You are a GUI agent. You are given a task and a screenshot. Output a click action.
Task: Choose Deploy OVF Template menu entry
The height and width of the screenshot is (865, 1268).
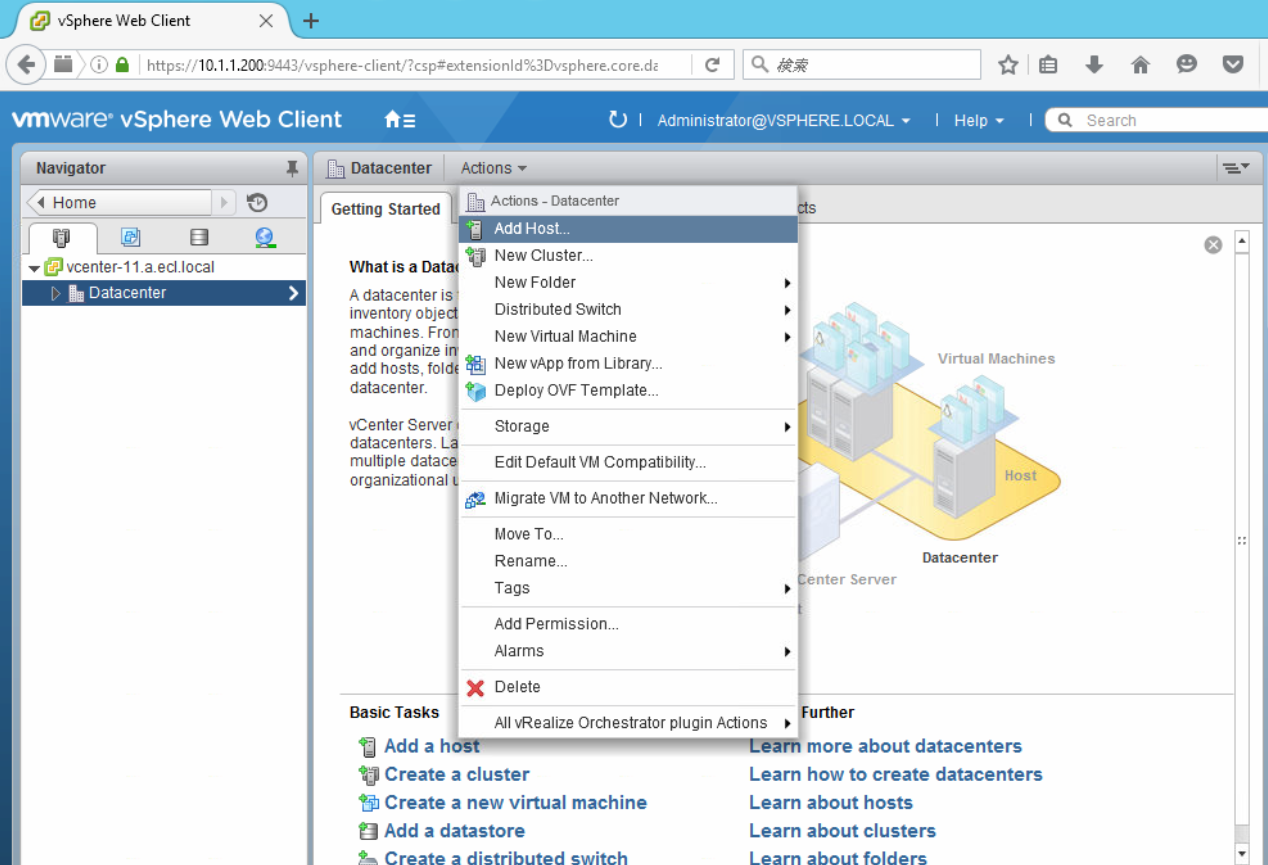576,390
